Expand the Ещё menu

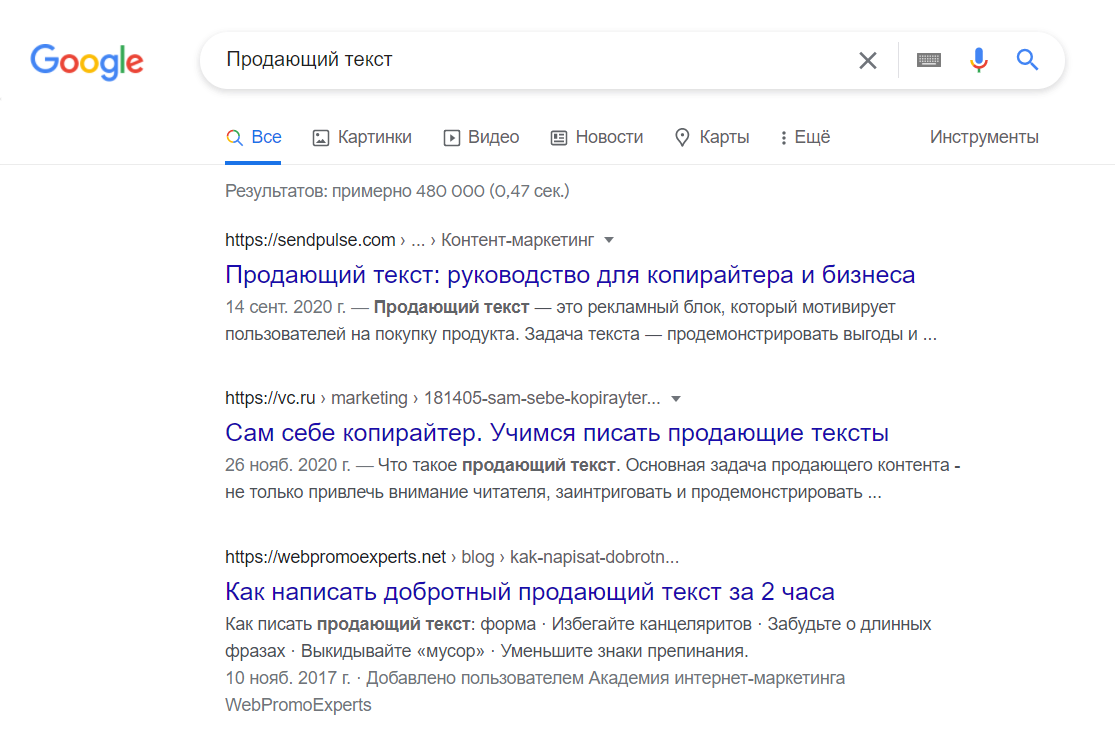[x=805, y=138]
